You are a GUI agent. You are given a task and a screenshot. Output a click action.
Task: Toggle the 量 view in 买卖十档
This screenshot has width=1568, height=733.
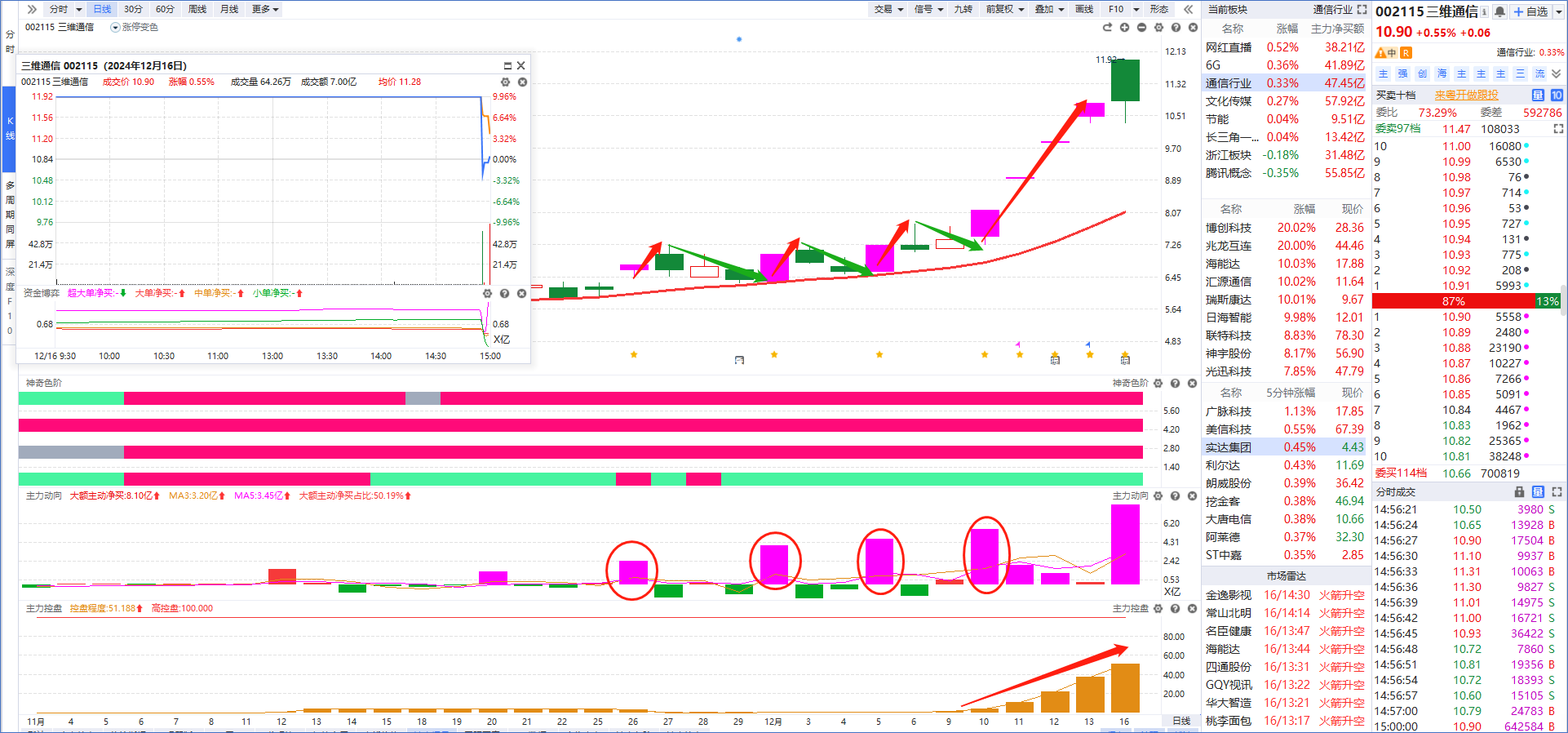pos(1538,96)
